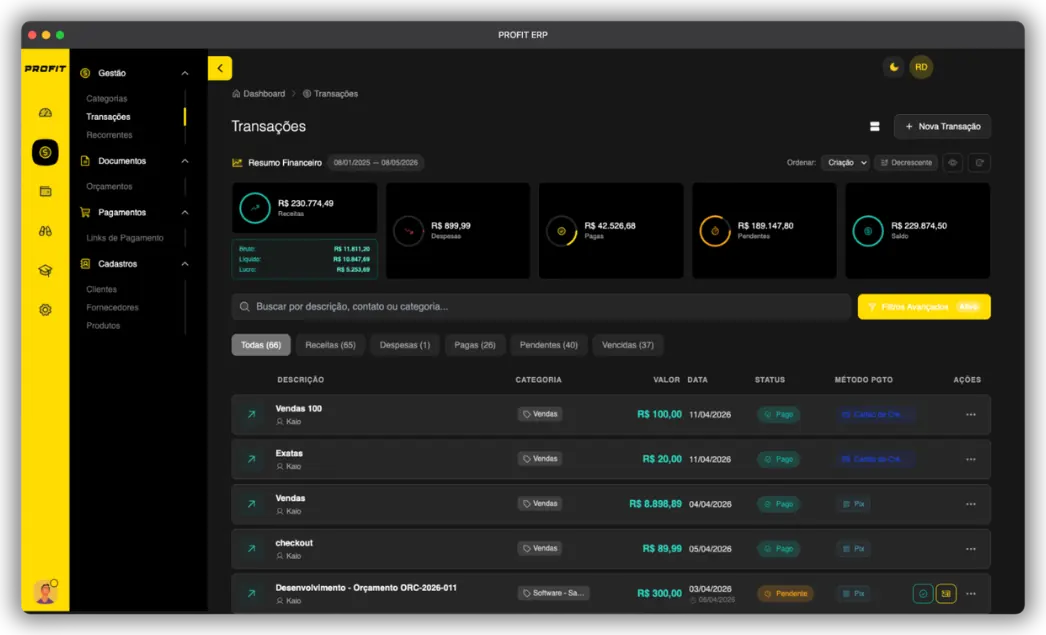Collapse the Documentos section
This screenshot has height=635, width=1046.
click(185, 161)
